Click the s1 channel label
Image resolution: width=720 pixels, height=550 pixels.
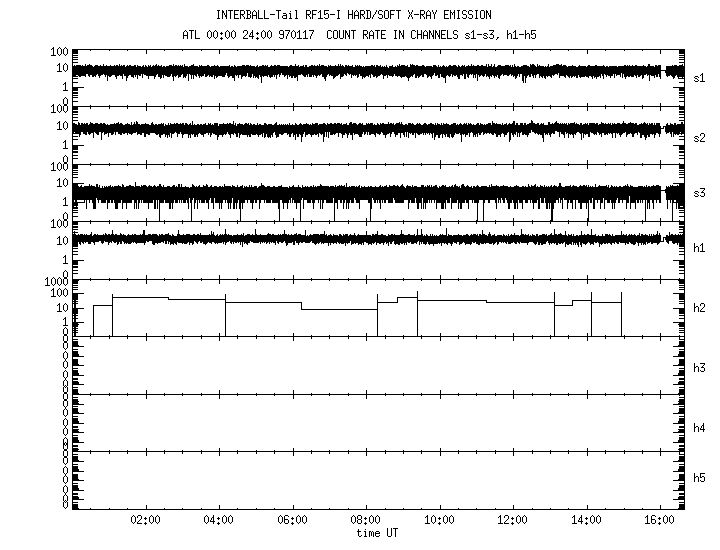pos(699,77)
